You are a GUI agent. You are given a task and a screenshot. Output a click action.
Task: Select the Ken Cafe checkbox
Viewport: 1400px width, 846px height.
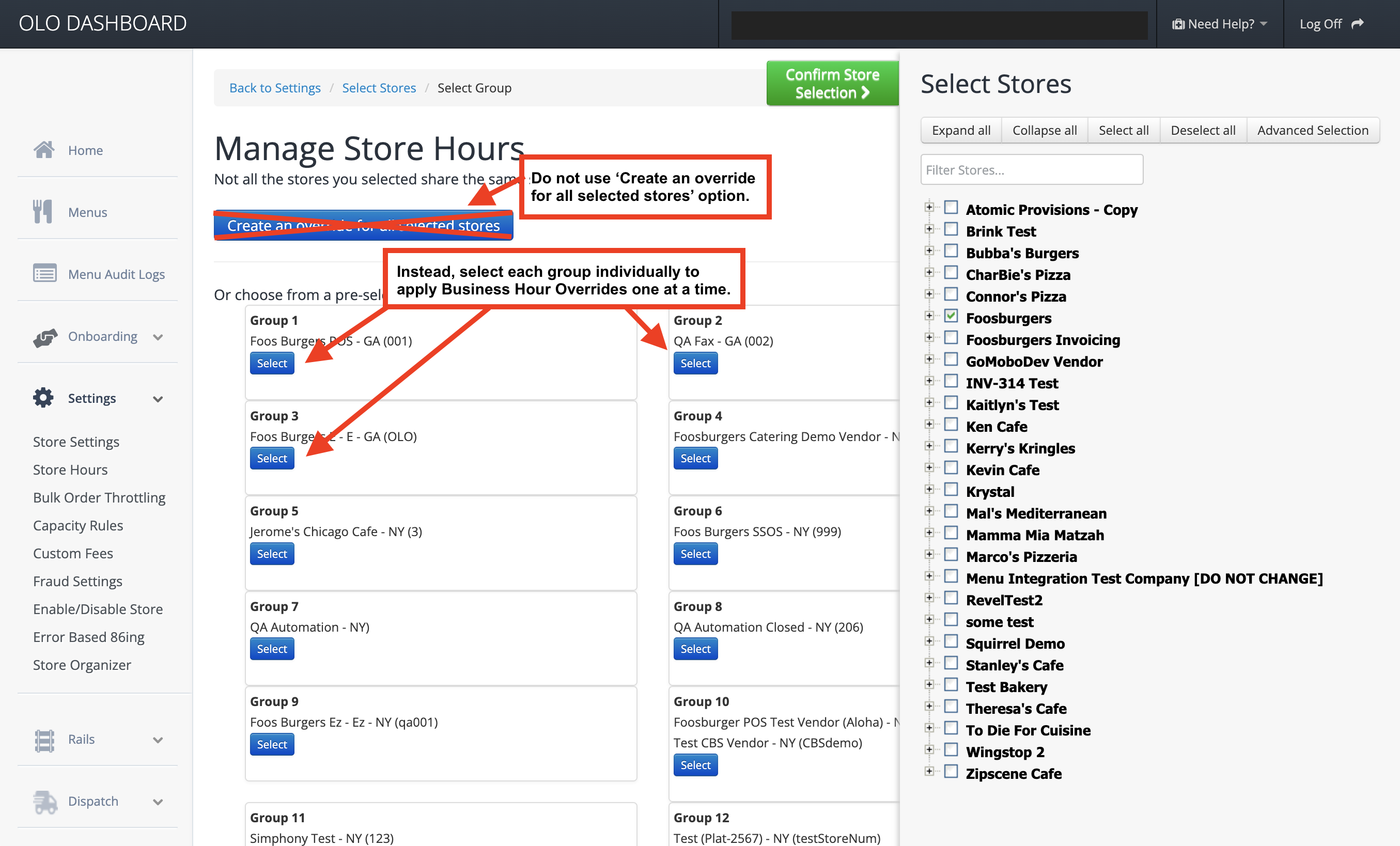[951, 425]
